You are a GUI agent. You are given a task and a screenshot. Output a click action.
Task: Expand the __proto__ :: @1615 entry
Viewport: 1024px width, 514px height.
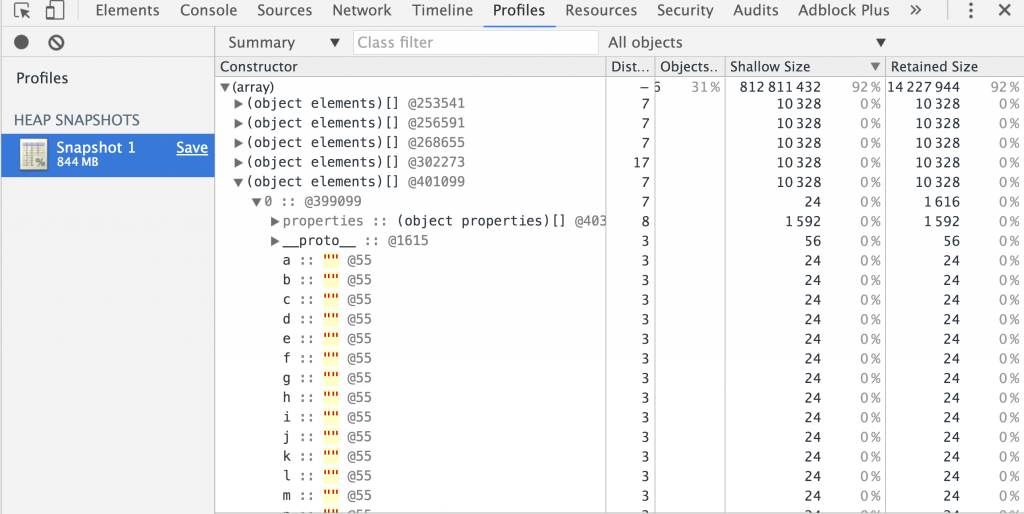click(x=275, y=241)
